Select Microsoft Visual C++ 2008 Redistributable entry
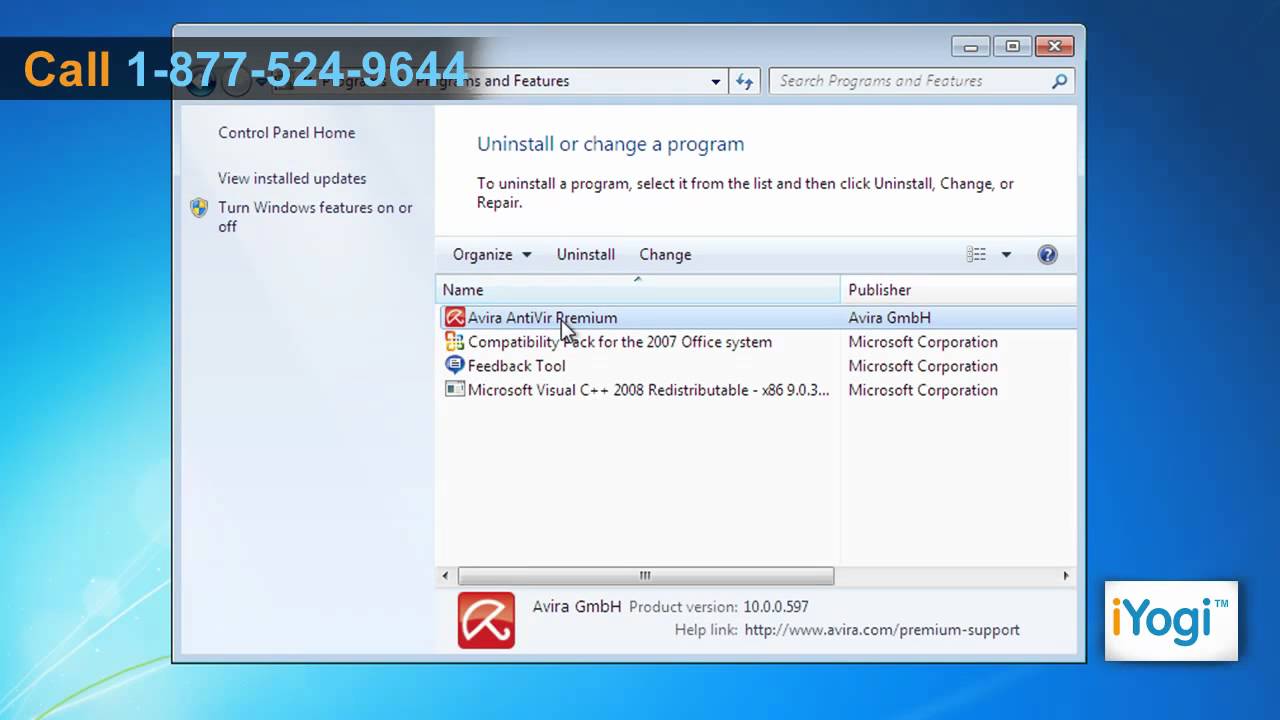The image size is (1280, 720). pos(649,390)
